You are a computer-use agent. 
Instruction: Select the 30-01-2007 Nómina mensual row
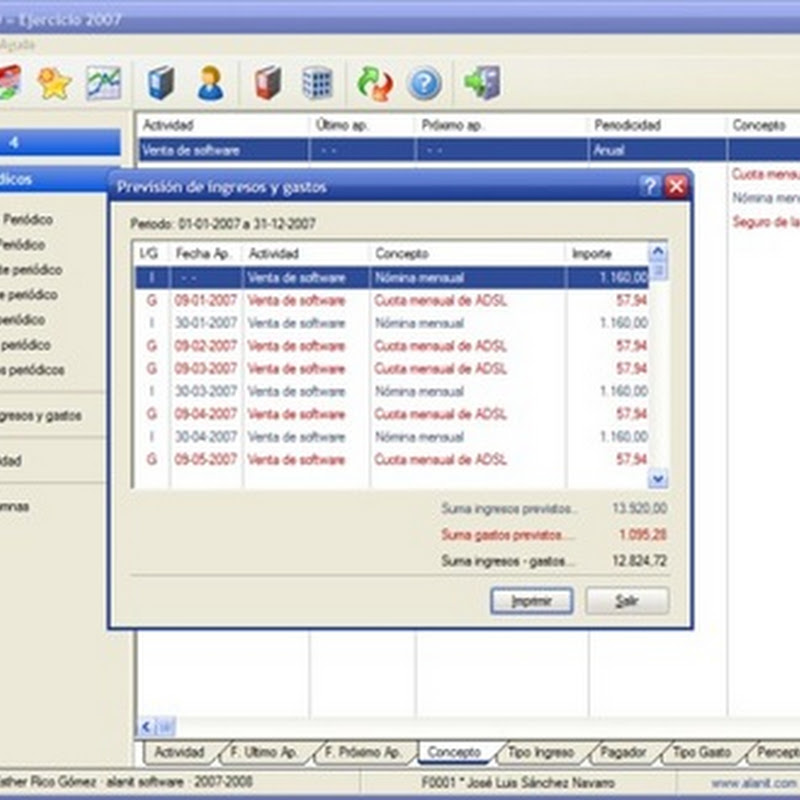pyautogui.click(x=392, y=323)
